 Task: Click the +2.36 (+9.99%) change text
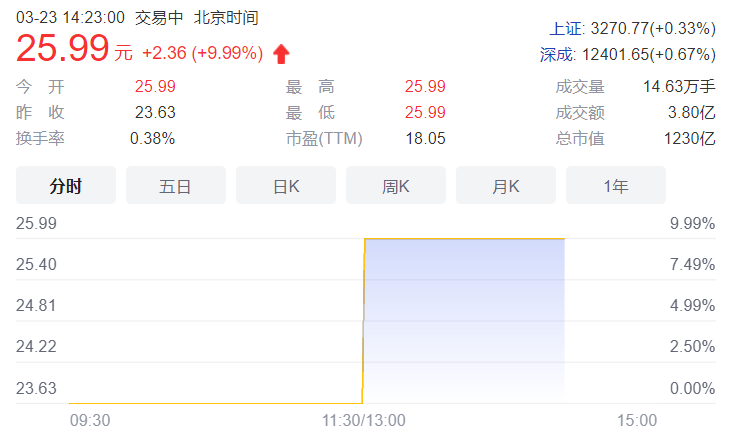click(203, 53)
